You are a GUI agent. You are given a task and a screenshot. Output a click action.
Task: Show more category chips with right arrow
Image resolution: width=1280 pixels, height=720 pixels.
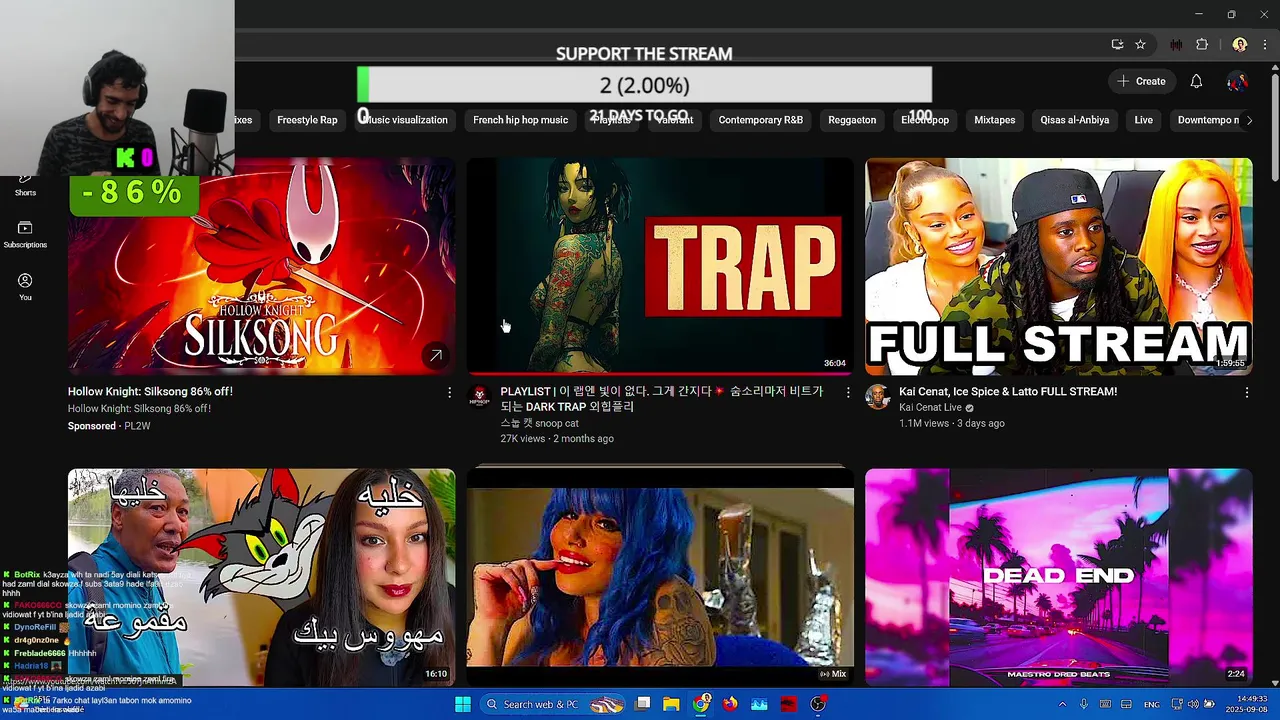[1248, 120]
